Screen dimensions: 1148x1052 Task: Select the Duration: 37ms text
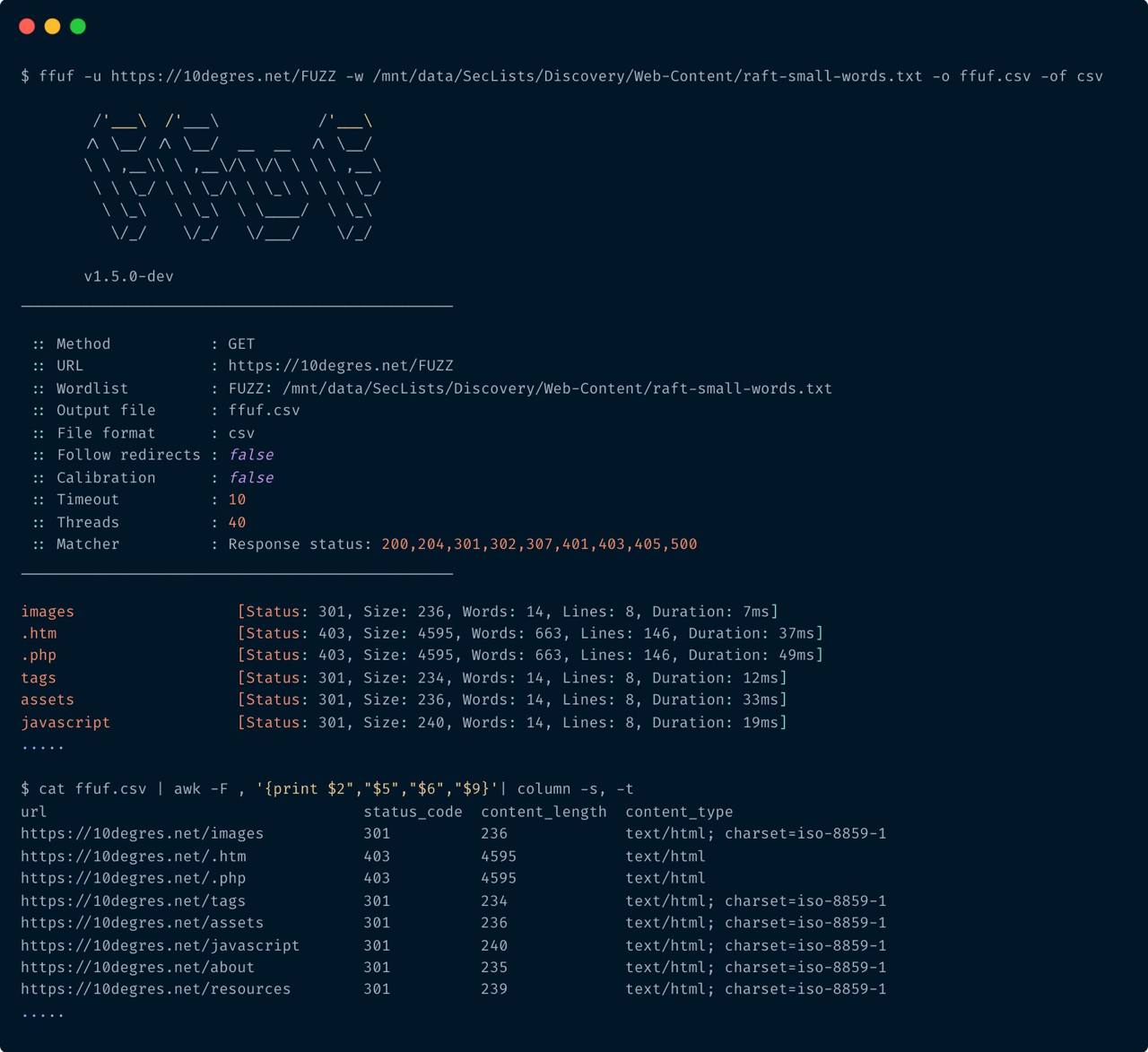coord(751,633)
